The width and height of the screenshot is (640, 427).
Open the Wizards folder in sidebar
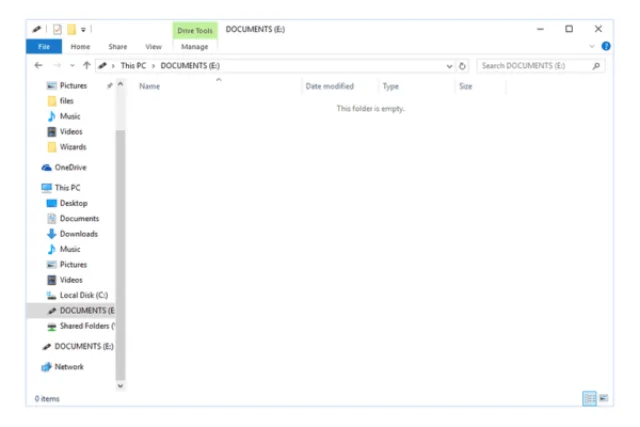[x=73, y=147]
